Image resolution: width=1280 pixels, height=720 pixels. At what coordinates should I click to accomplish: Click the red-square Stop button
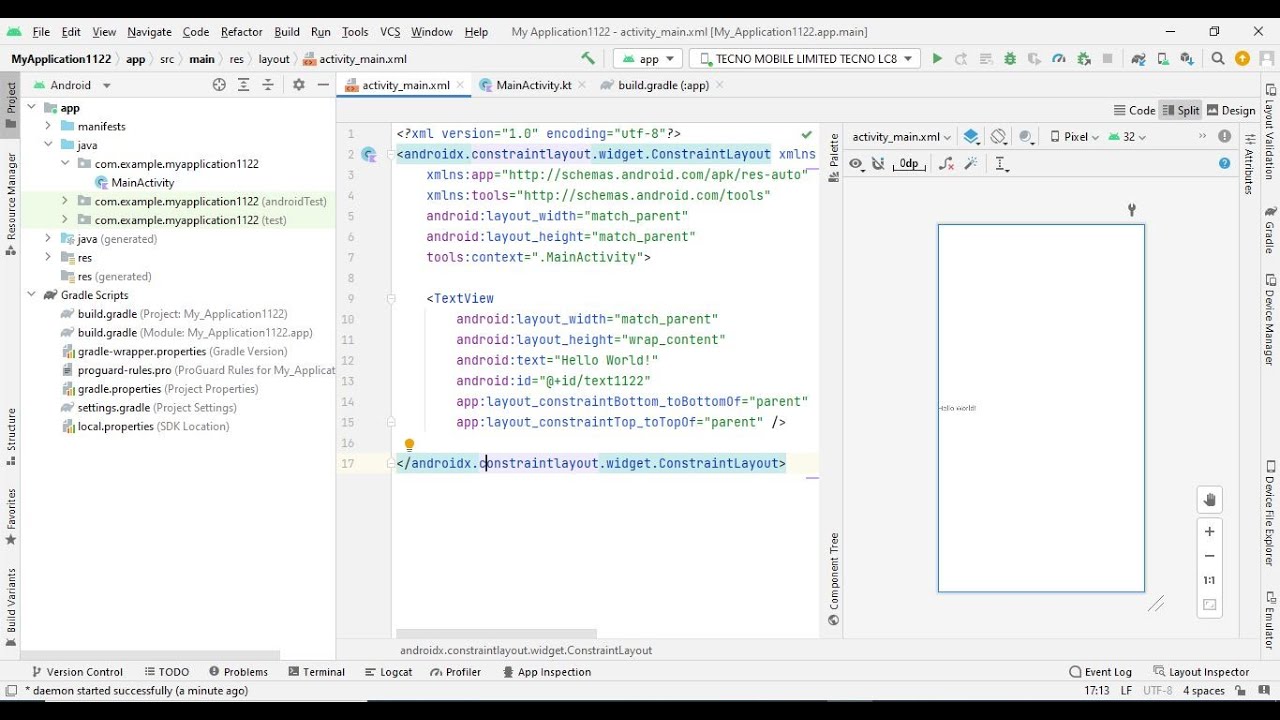tap(1107, 59)
